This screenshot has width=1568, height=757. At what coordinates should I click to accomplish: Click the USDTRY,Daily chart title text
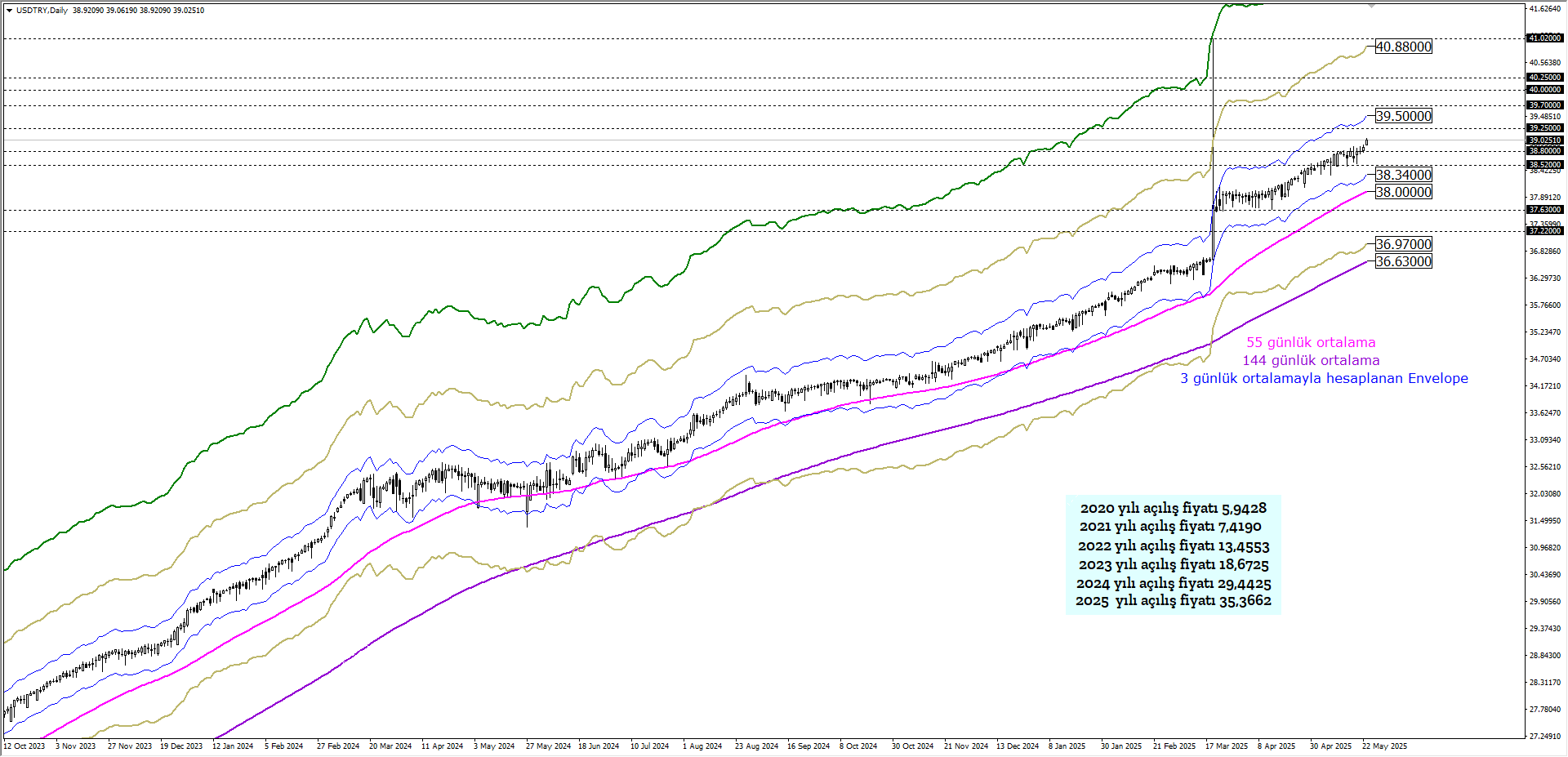point(42,11)
